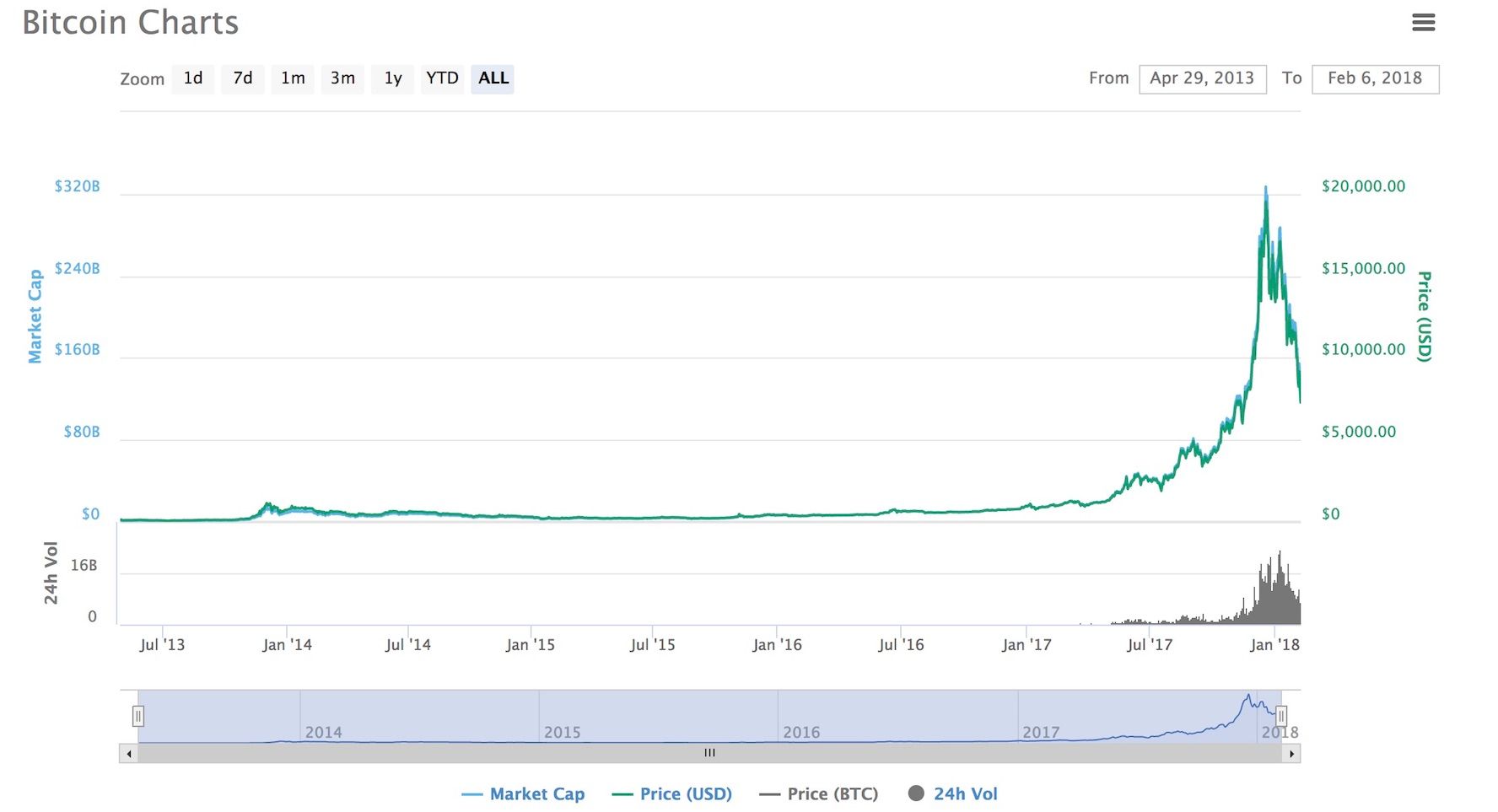Edit the From date field Apr 29, 2013
The height and width of the screenshot is (812, 1498).
[1203, 78]
